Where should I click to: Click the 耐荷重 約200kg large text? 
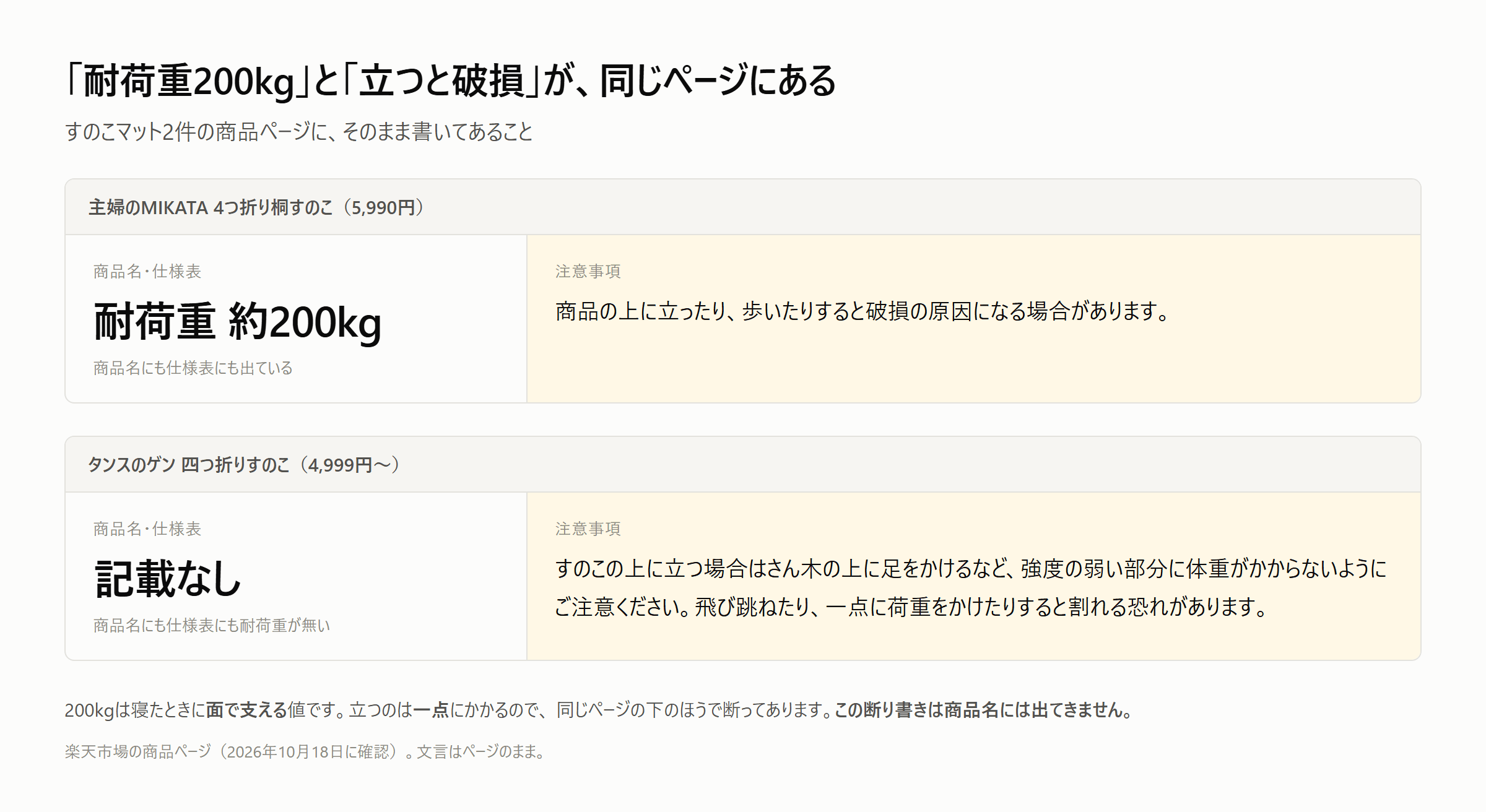[237, 322]
